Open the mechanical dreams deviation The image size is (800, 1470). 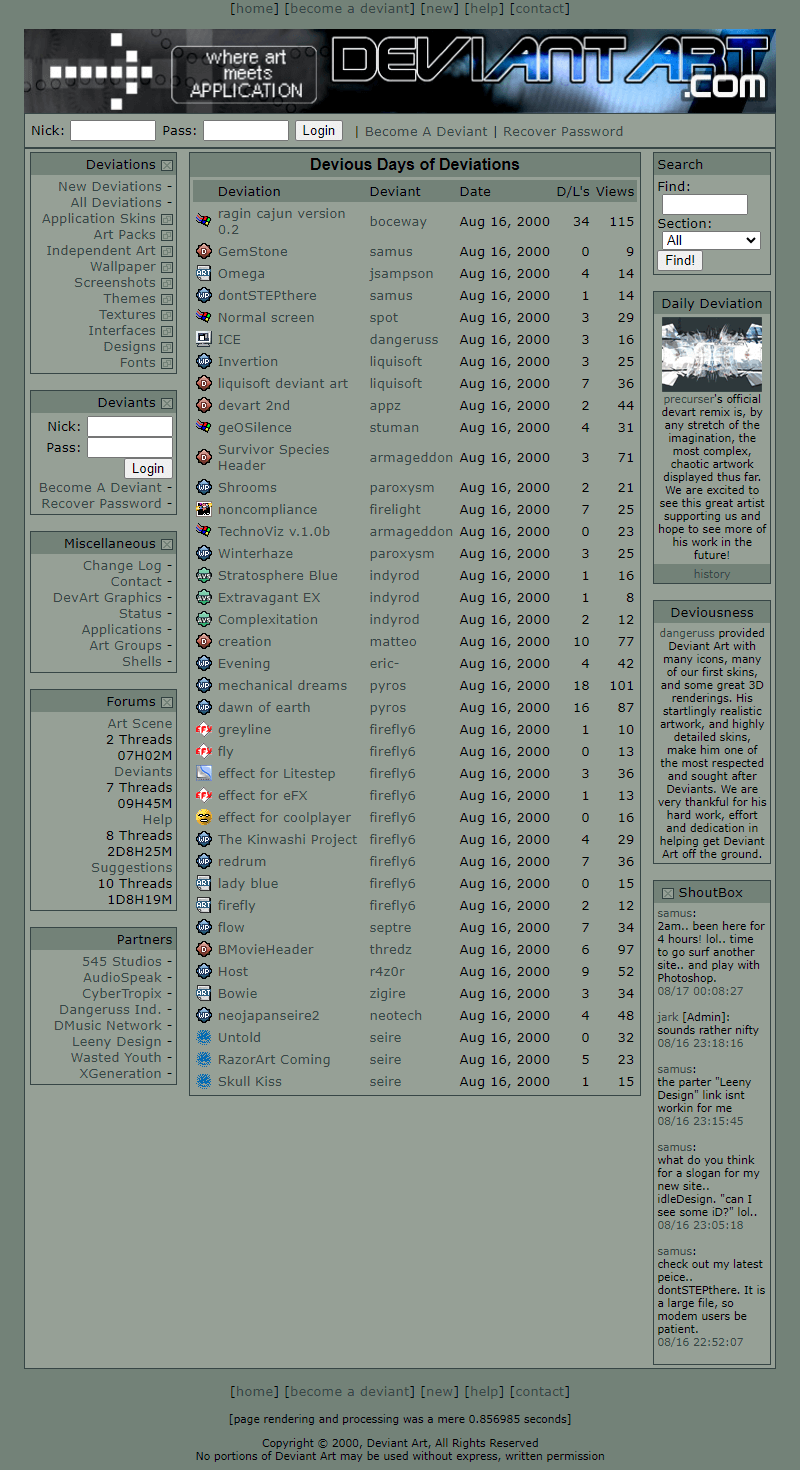282,685
